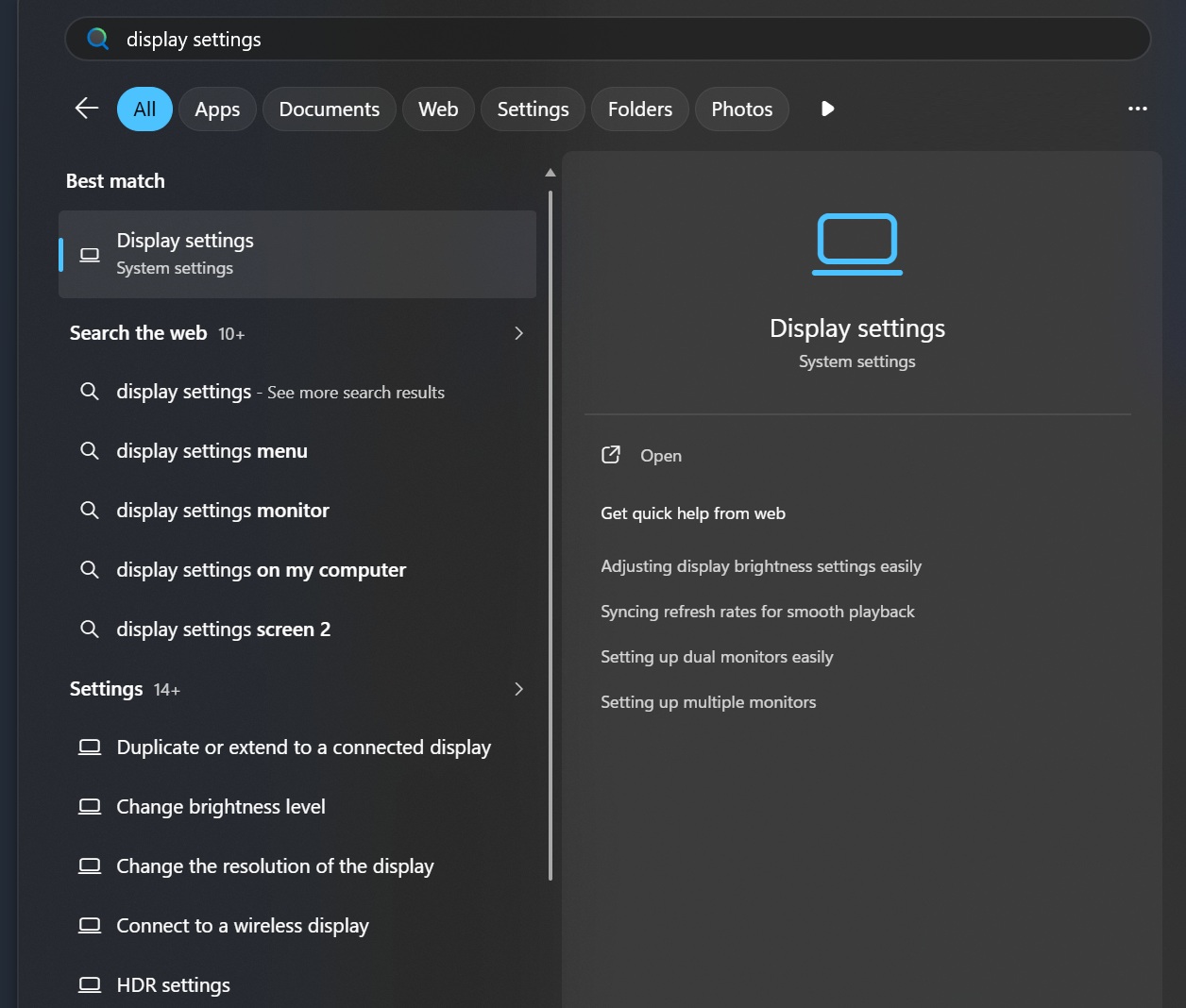The width and height of the screenshot is (1186, 1008).
Task: Click the magnifier icon beside 'display settings on my computer'
Action: (x=90, y=570)
